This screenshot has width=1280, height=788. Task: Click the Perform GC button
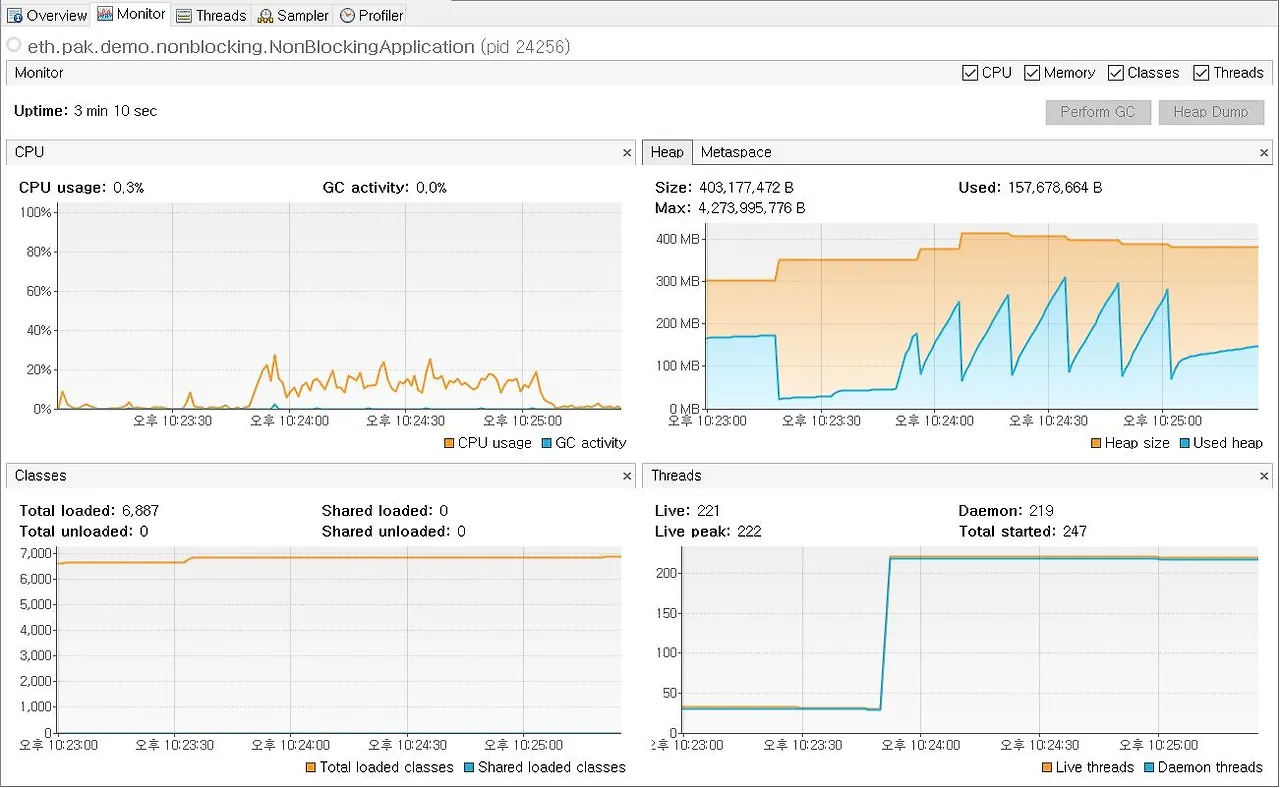click(x=1098, y=112)
